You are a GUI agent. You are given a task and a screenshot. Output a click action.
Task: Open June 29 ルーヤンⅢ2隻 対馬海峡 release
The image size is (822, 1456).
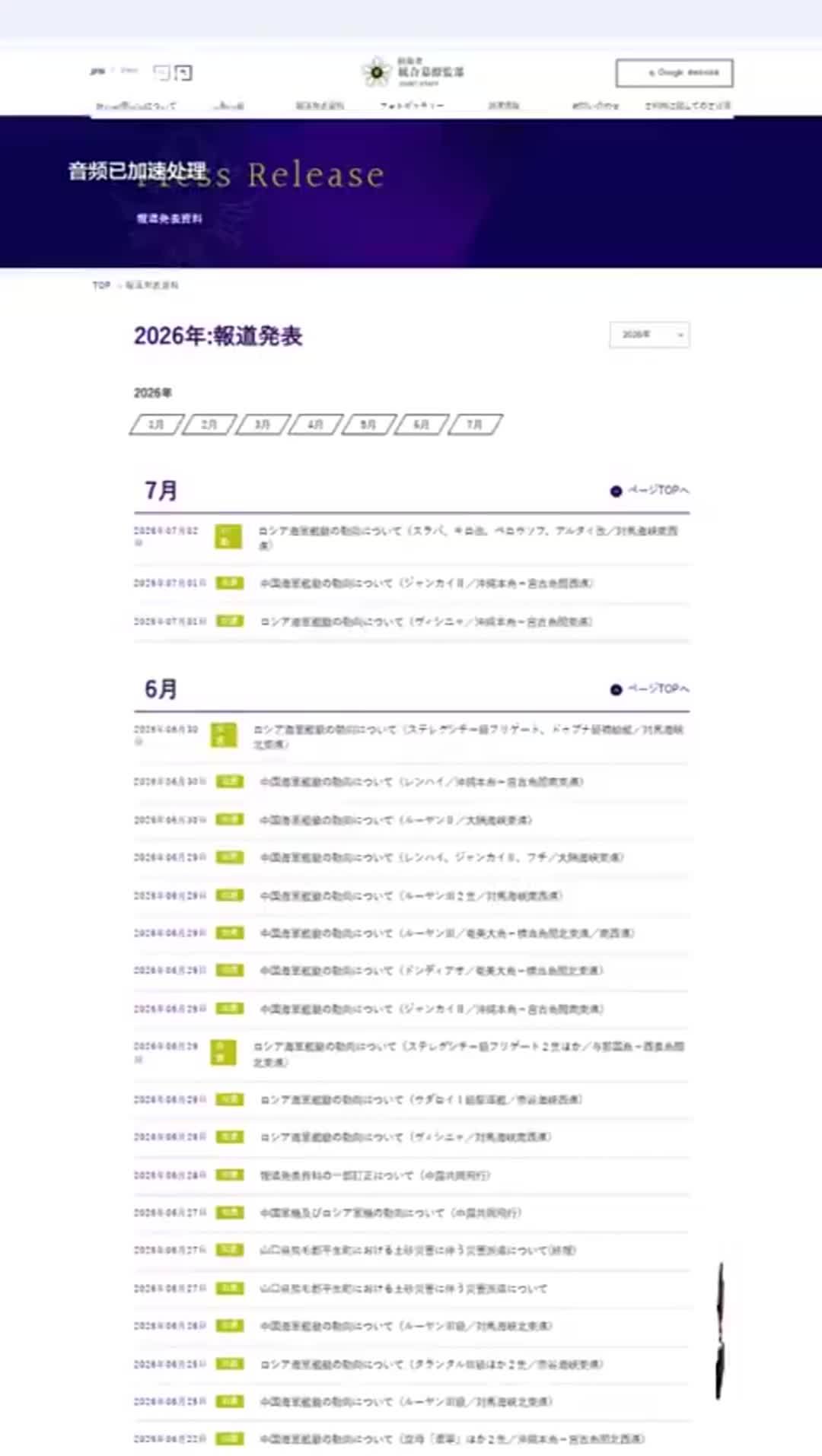point(411,895)
